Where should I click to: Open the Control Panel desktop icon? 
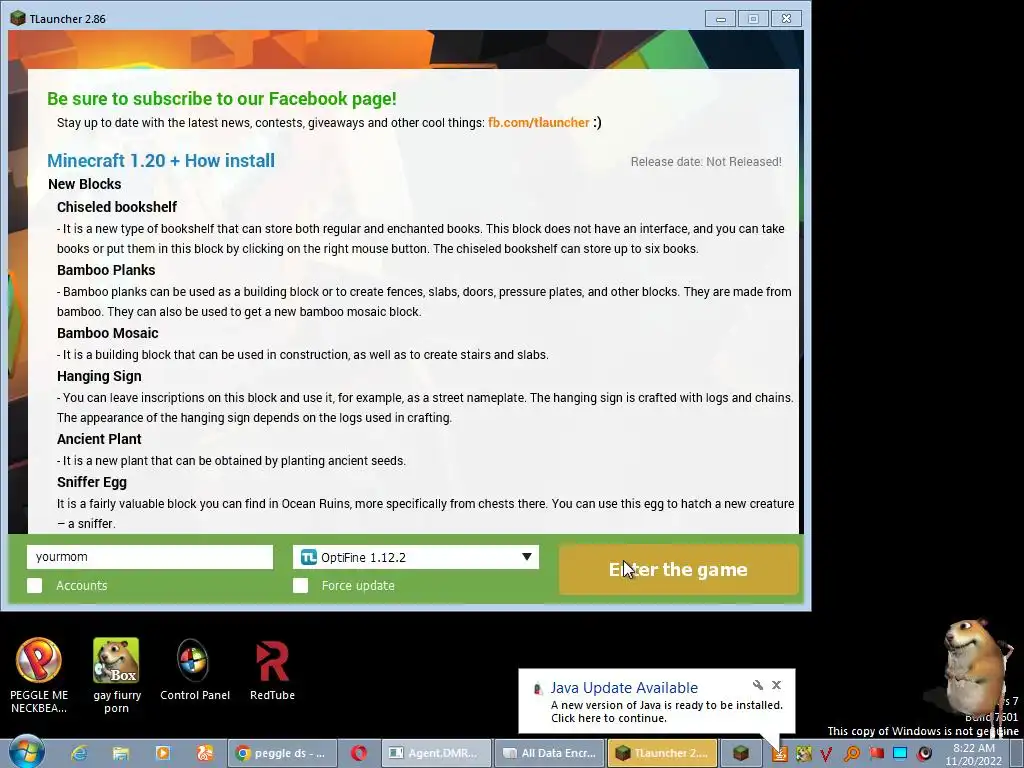(195, 670)
